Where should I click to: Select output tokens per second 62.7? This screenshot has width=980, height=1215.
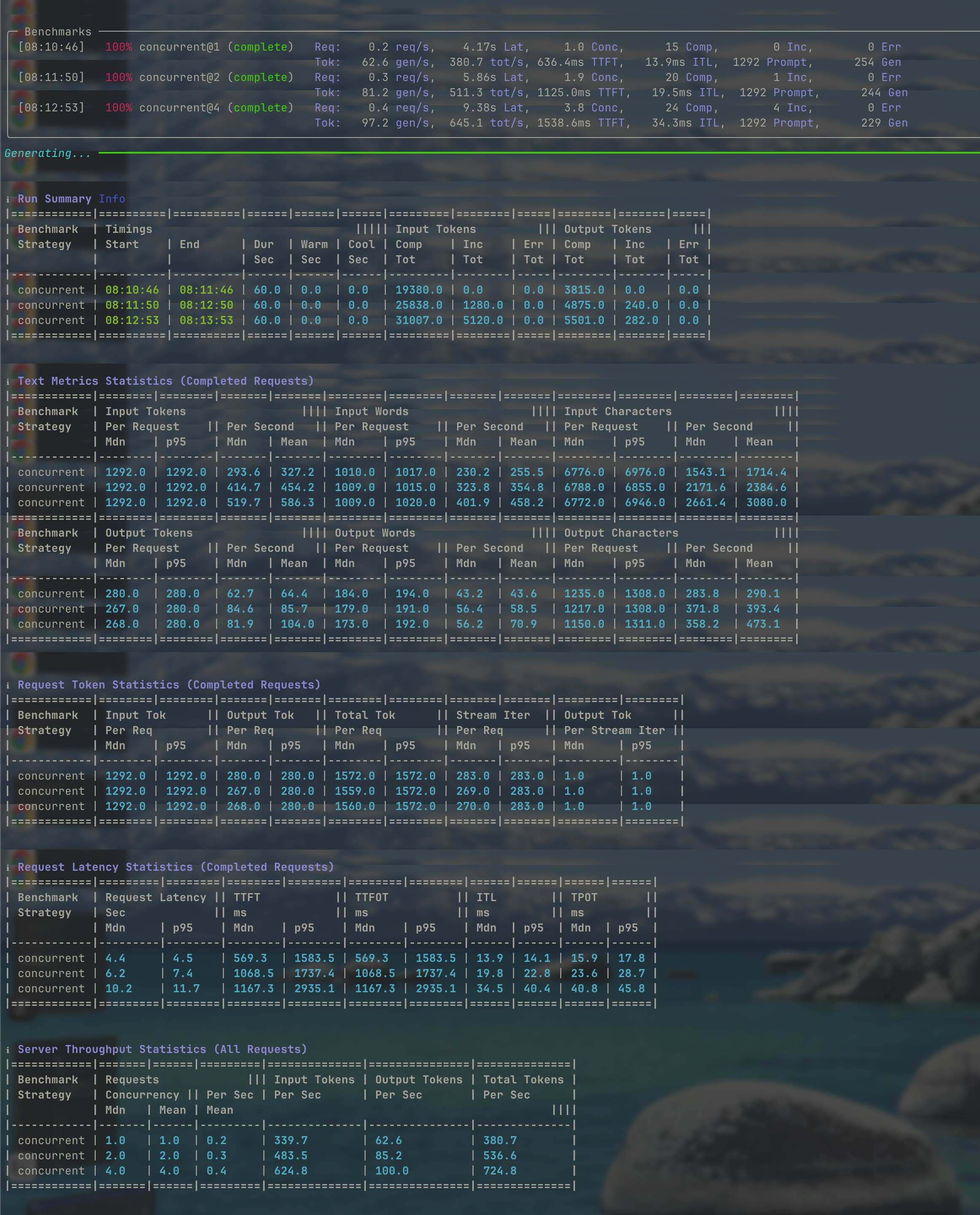pyautogui.click(x=240, y=594)
